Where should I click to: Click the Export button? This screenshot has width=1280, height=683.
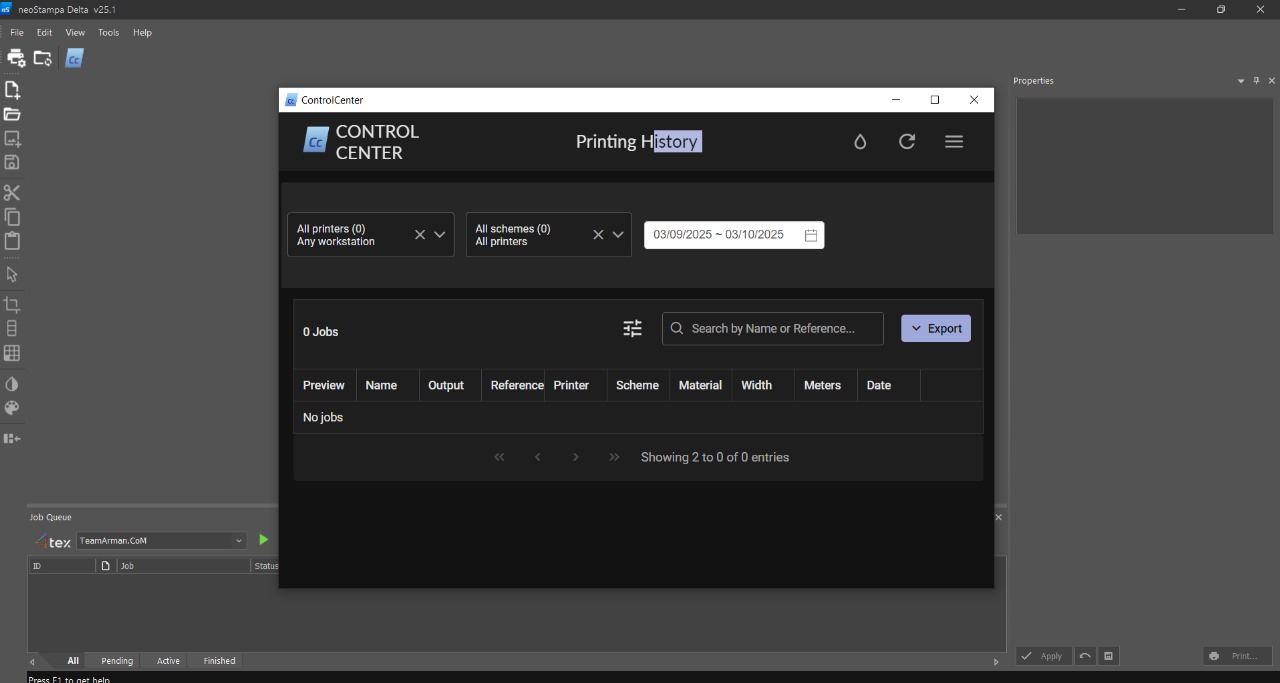pos(936,328)
